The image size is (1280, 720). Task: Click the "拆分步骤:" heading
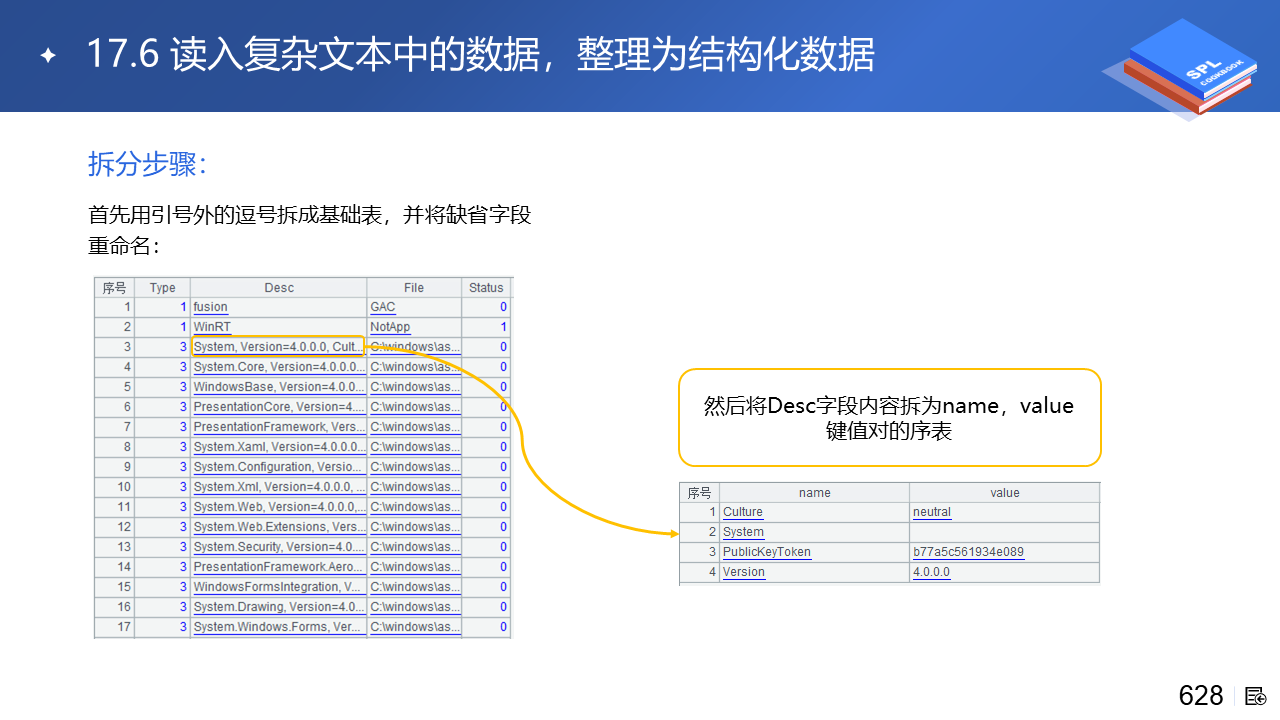coord(147,165)
